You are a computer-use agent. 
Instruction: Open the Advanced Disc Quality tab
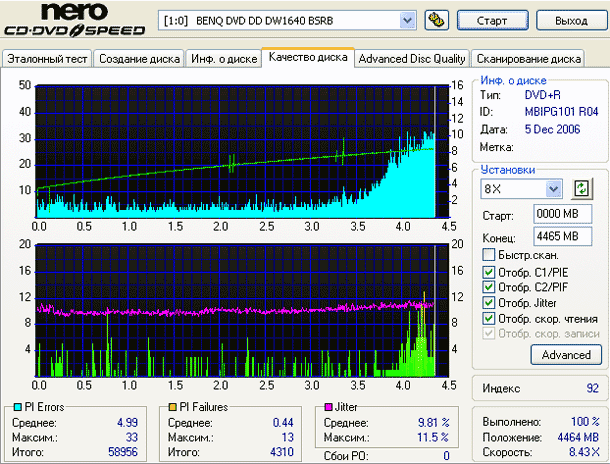[x=412, y=59]
